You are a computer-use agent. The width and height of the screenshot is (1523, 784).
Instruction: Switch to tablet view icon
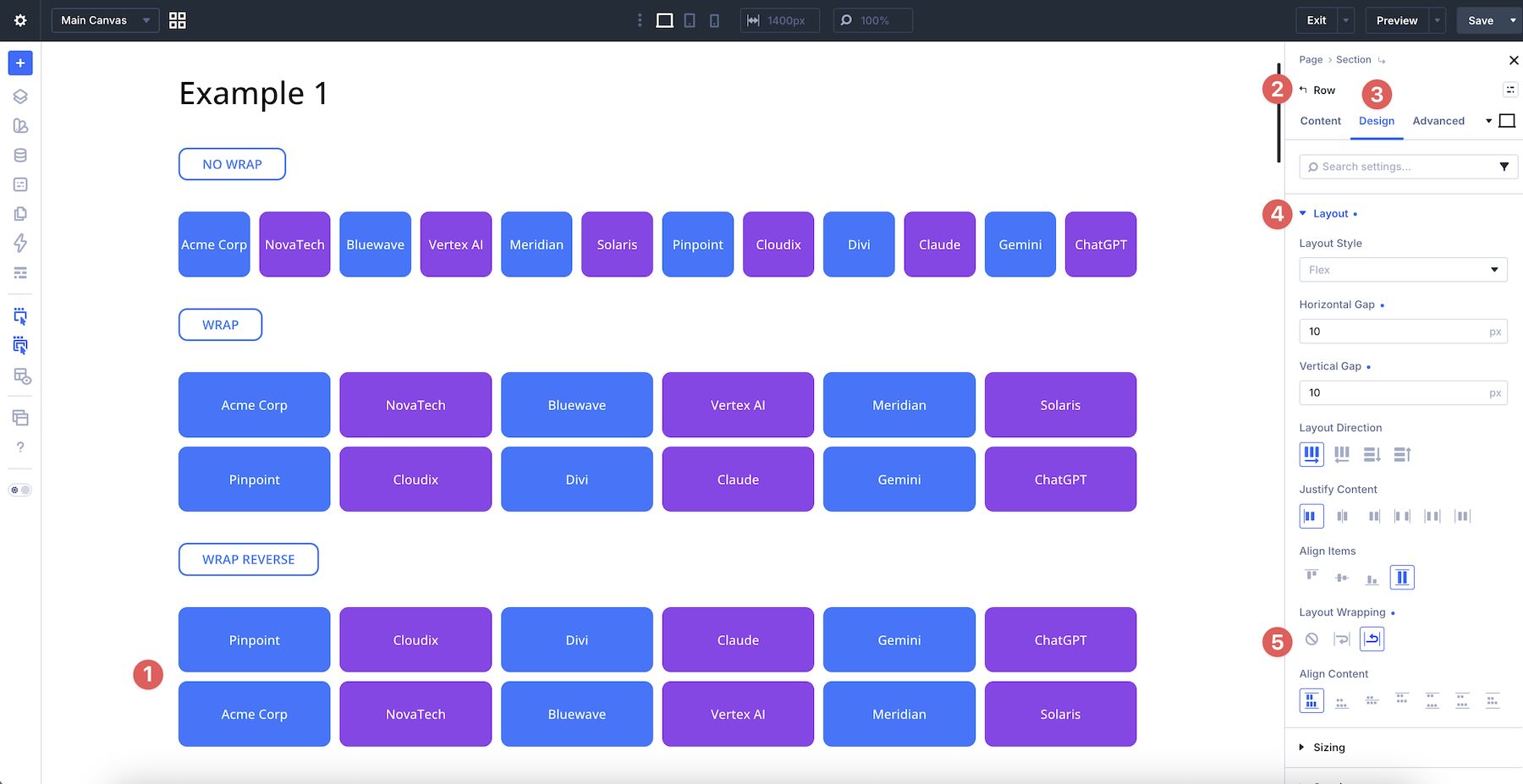pos(690,20)
